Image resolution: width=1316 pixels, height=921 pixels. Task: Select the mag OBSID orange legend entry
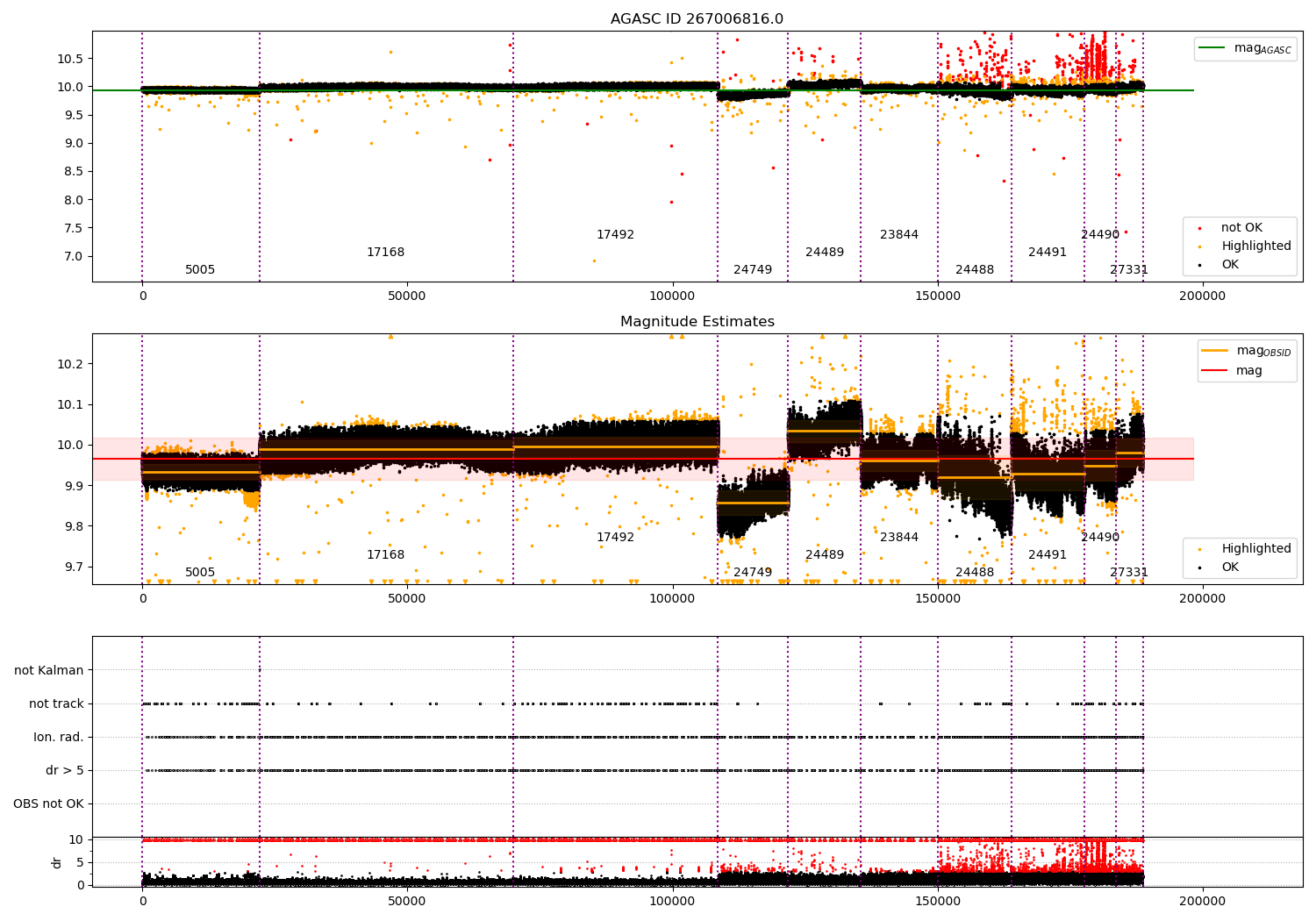[1247, 351]
